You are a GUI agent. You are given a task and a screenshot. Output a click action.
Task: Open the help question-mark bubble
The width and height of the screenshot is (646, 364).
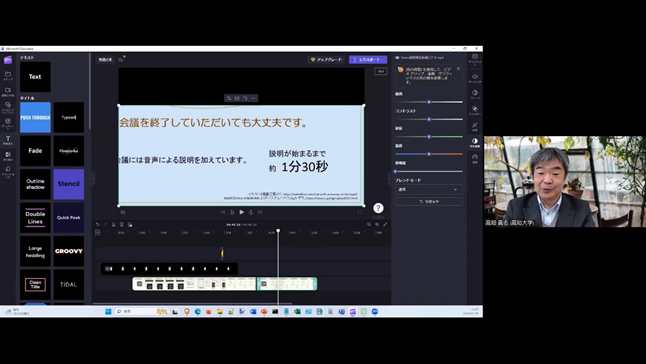(378, 208)
